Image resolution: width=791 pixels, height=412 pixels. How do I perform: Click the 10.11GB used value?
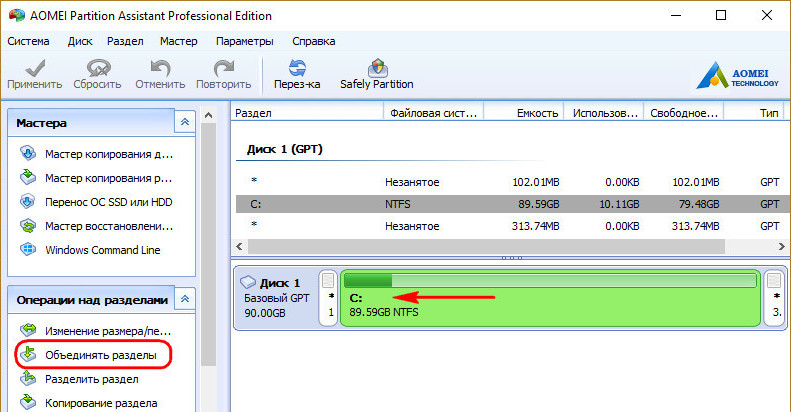point(619,204)
